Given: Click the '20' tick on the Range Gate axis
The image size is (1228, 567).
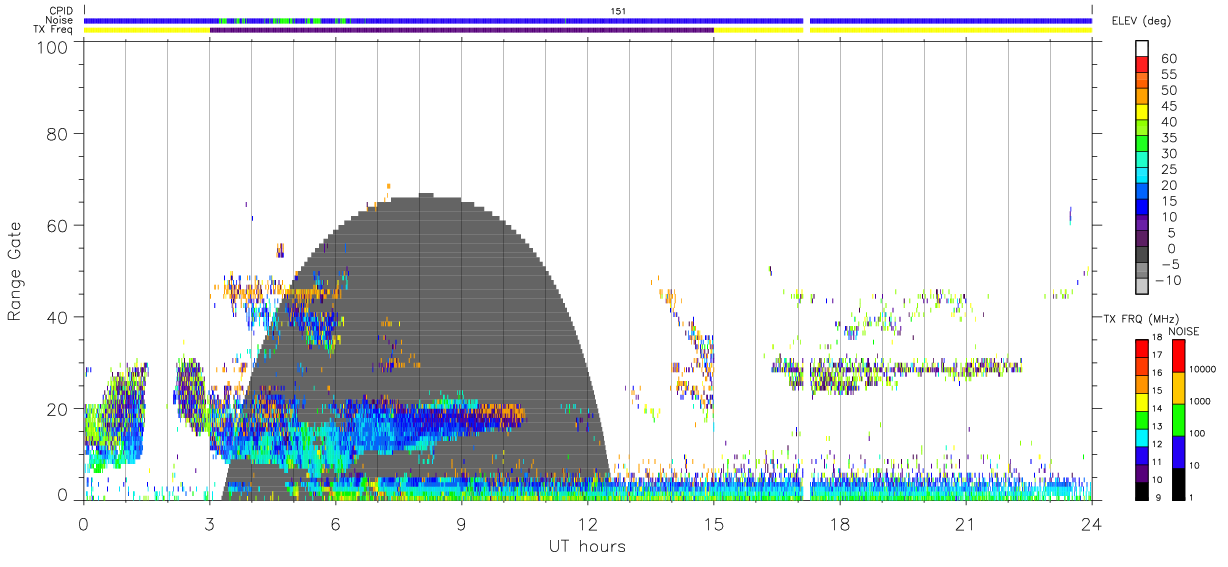Looking at the screenshot, I should click(x=57, y=409).
